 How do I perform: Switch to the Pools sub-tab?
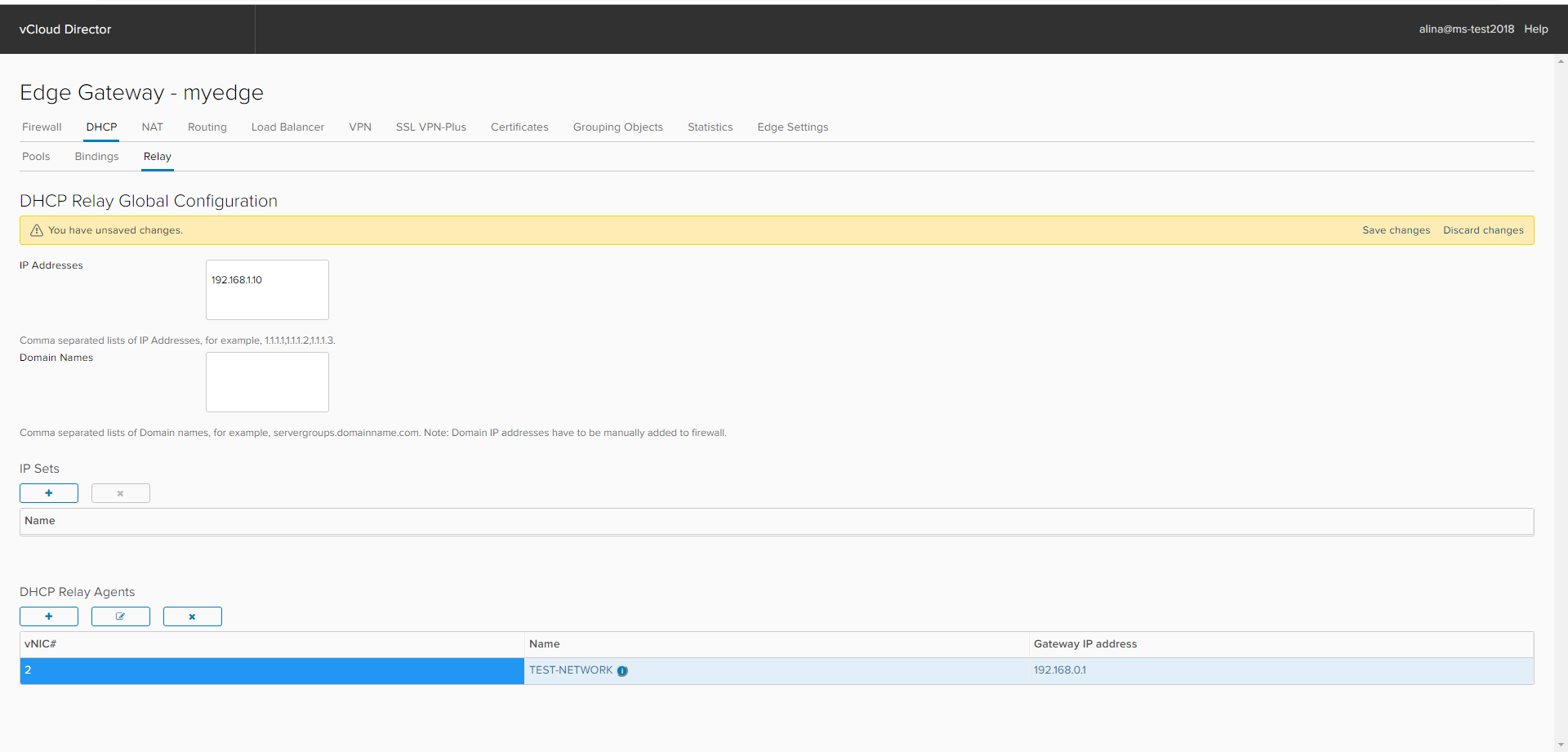(36, 157)
